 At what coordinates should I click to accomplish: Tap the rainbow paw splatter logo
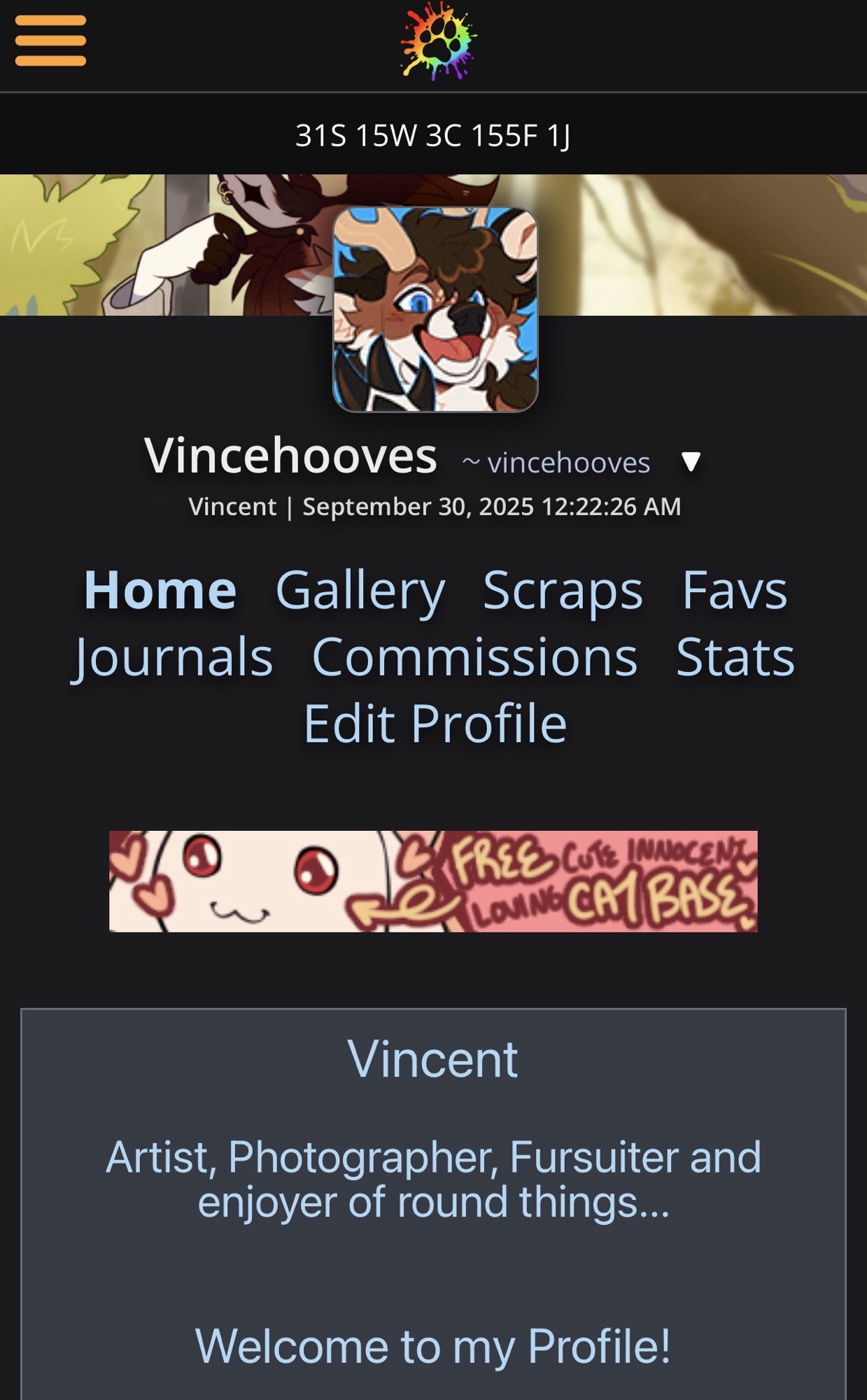click(438, 41)
